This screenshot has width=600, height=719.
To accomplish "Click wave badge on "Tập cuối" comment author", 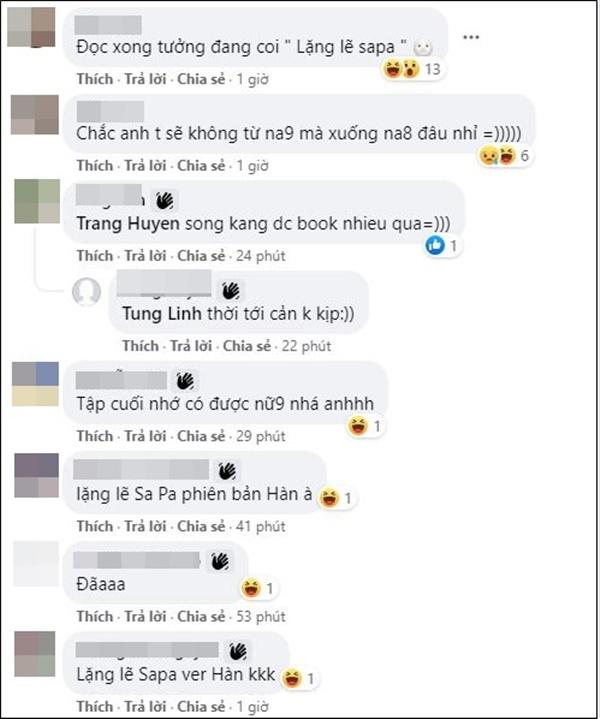I will (185, 381).
